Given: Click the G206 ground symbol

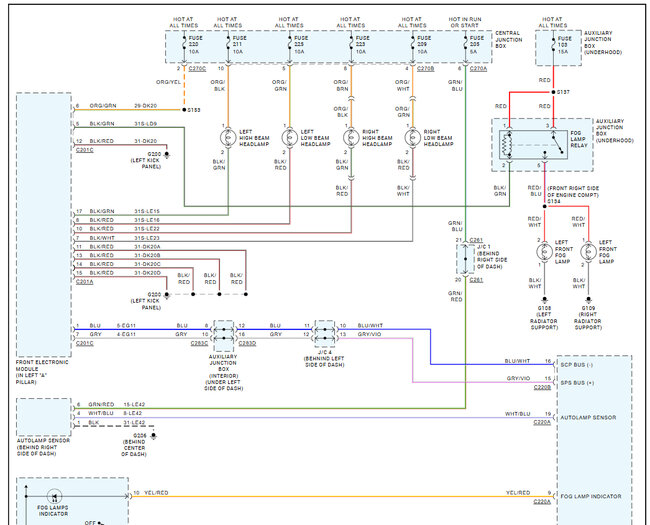Looking at the screenshot, I should pos(153,436).
